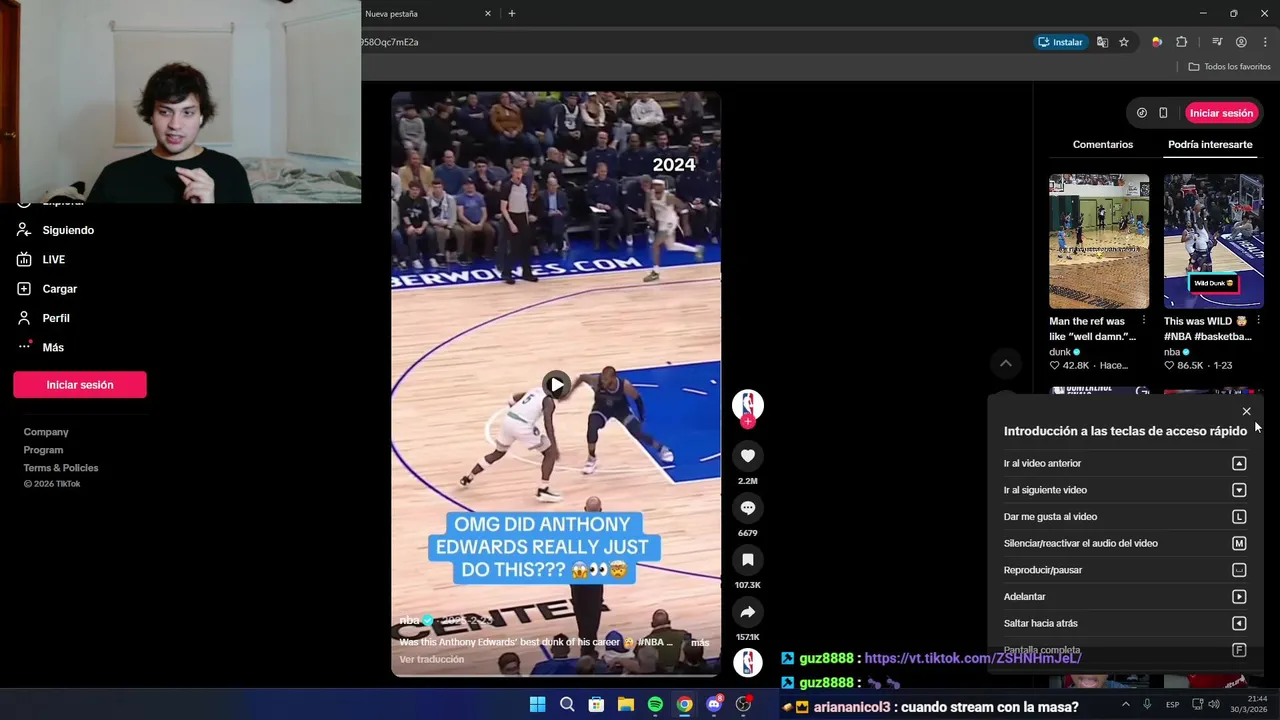Open the Chrome profile avatar icon

point(1241,42)
